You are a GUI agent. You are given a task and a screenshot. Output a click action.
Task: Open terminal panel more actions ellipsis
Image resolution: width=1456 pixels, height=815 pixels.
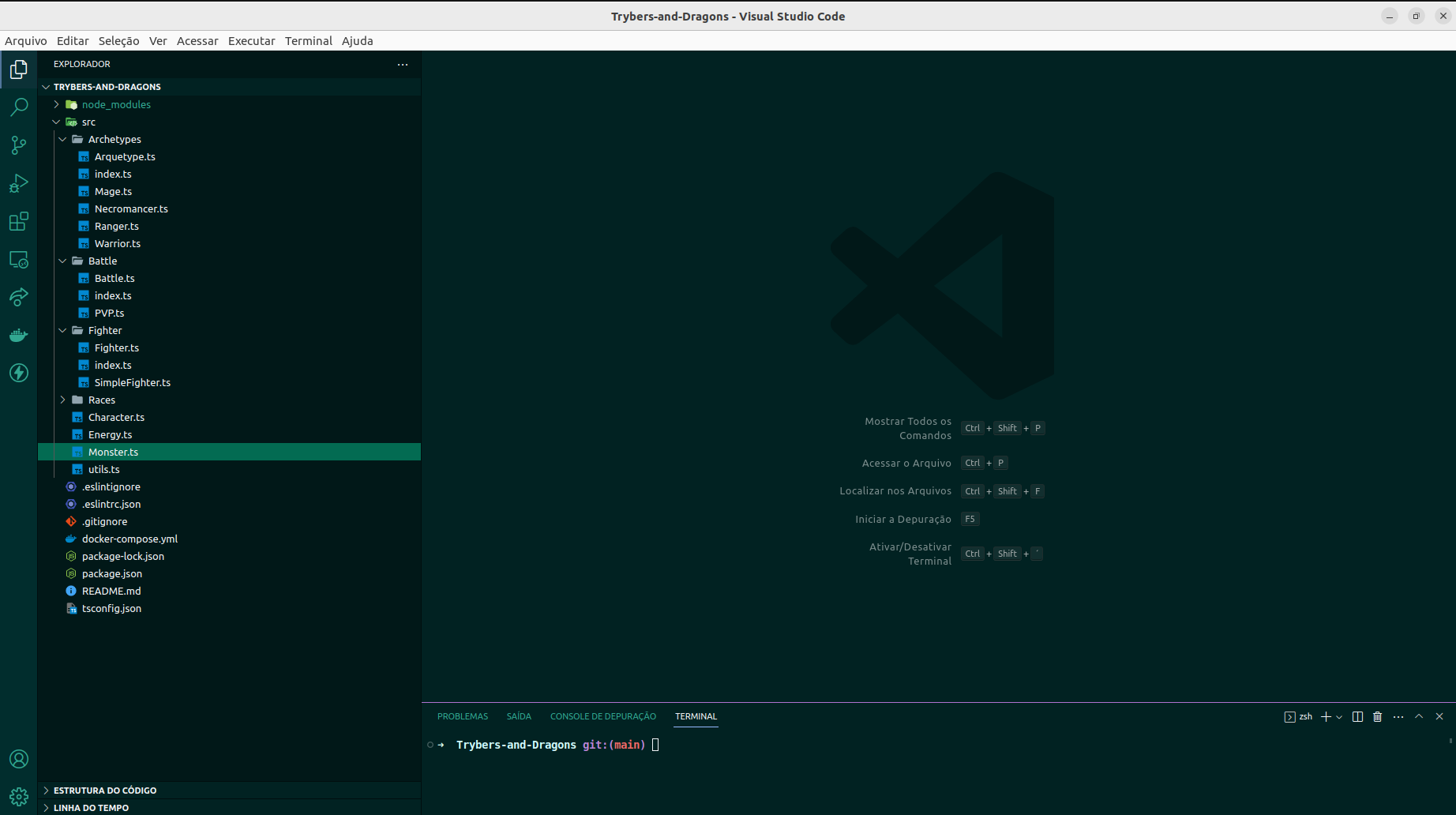1398,716
